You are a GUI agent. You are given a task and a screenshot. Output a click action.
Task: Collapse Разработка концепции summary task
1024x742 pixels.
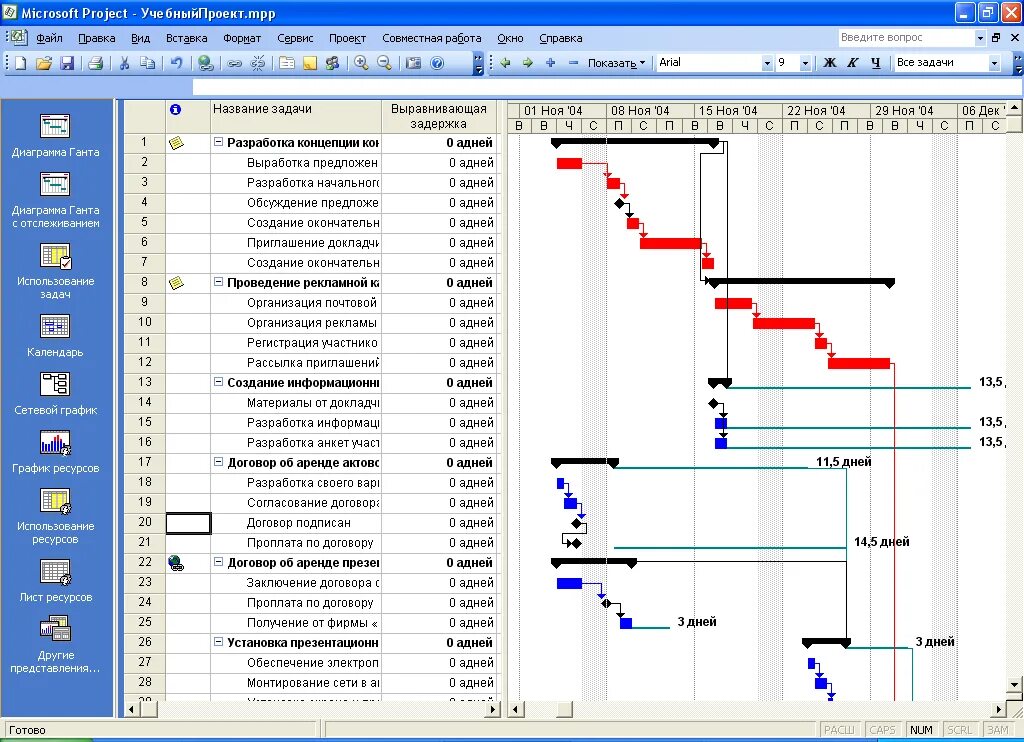tap(219, 142)
